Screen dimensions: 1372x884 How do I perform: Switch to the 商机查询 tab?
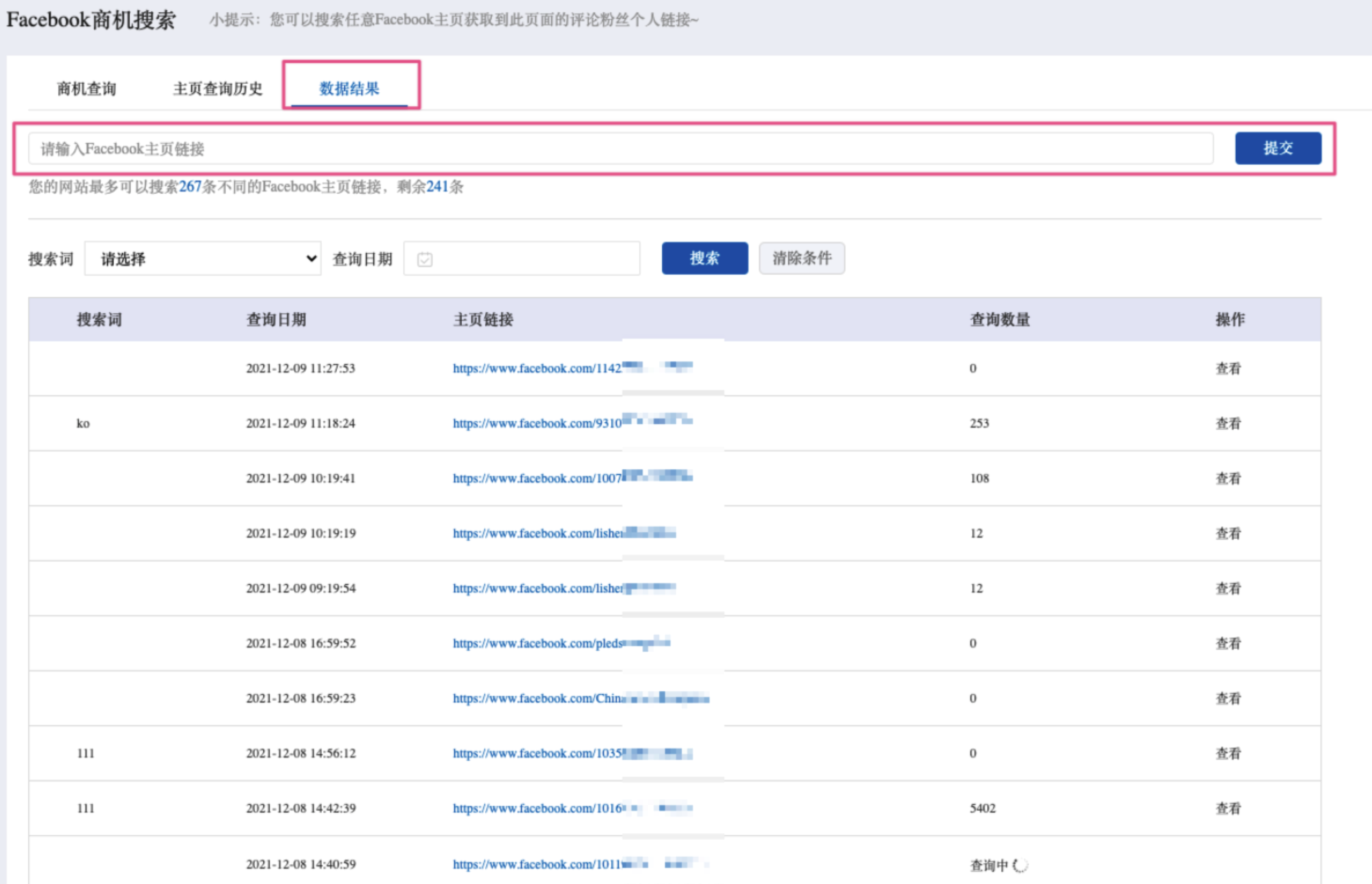(87, 89)
